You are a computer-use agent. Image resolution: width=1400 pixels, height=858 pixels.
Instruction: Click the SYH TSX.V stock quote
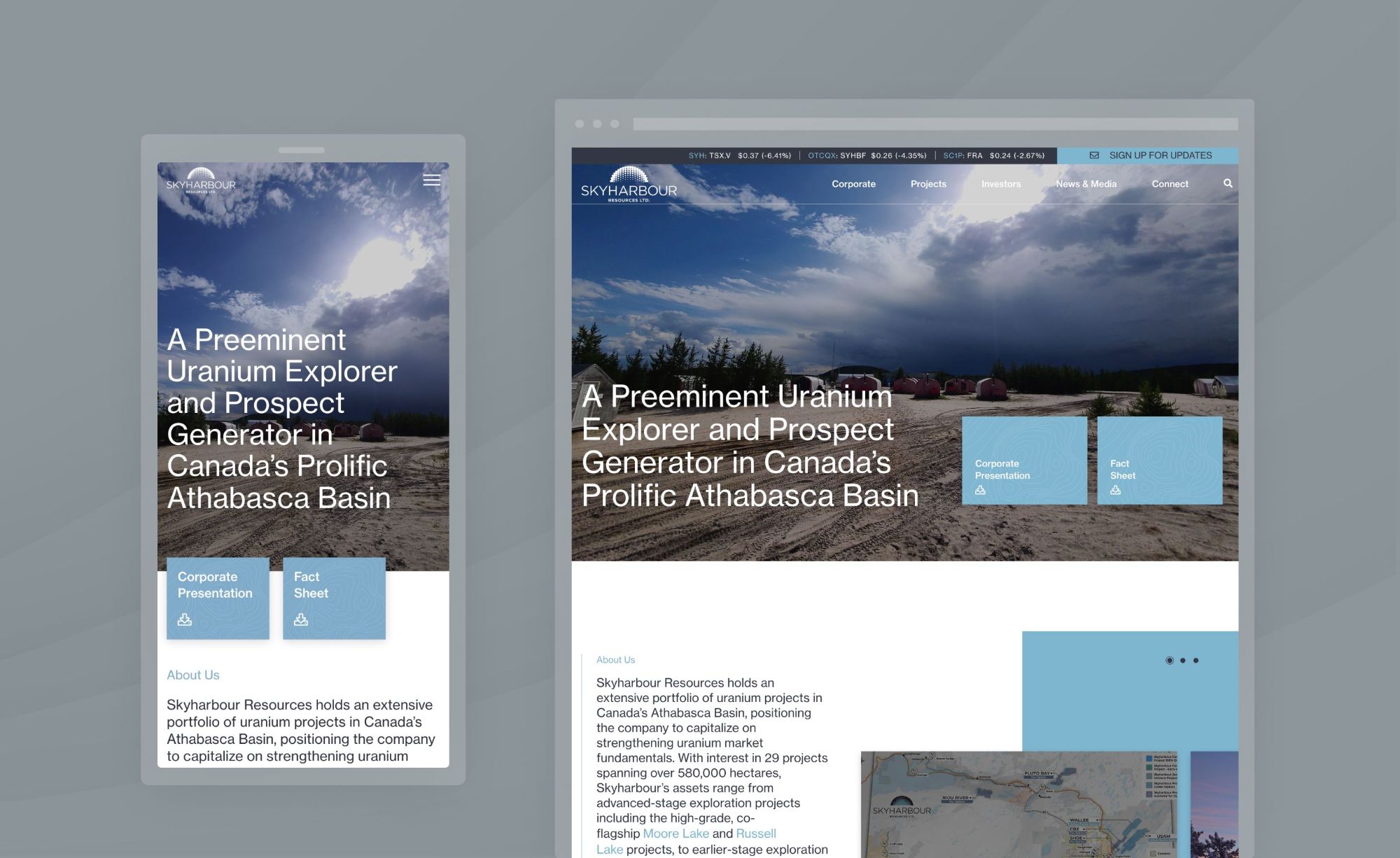pos(739,155)
